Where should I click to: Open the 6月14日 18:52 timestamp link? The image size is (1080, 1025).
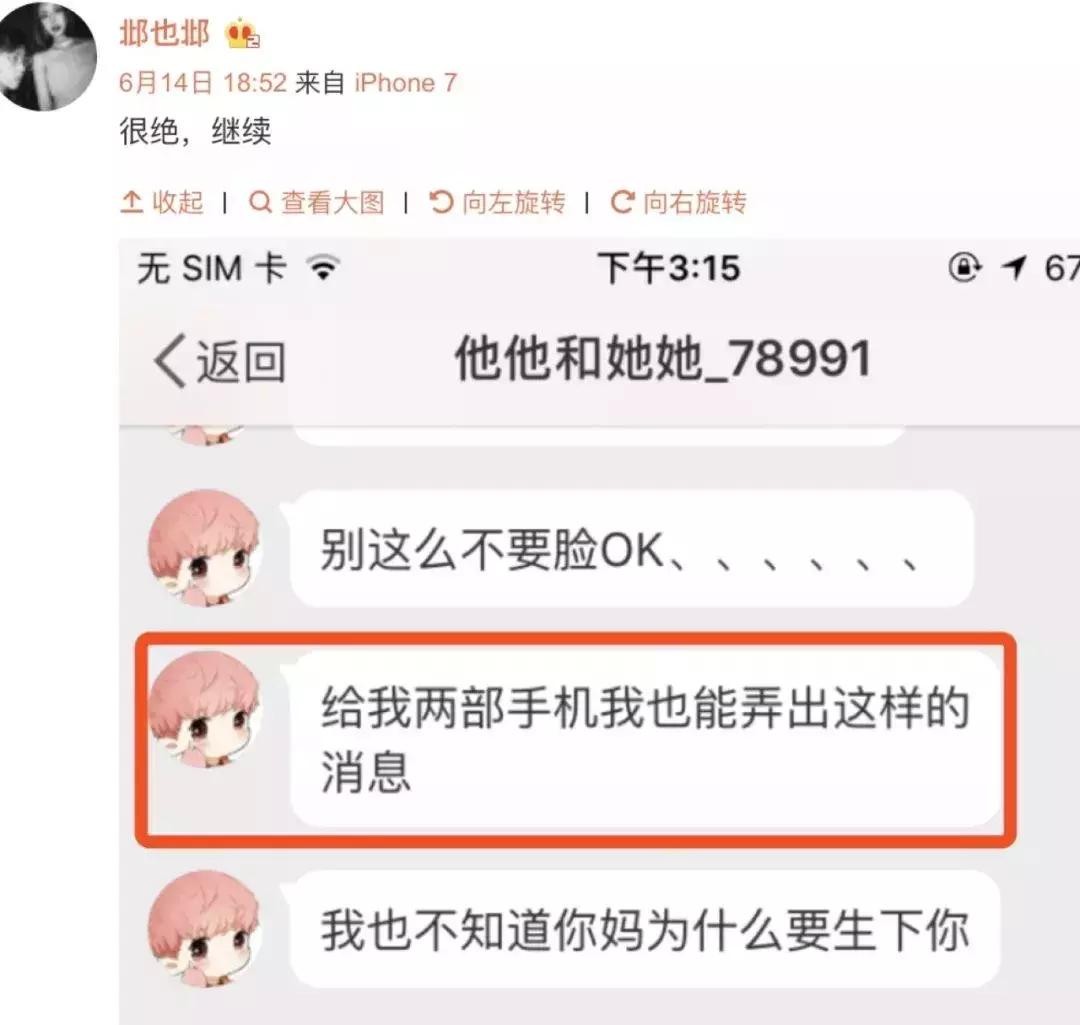click(202, 83)
